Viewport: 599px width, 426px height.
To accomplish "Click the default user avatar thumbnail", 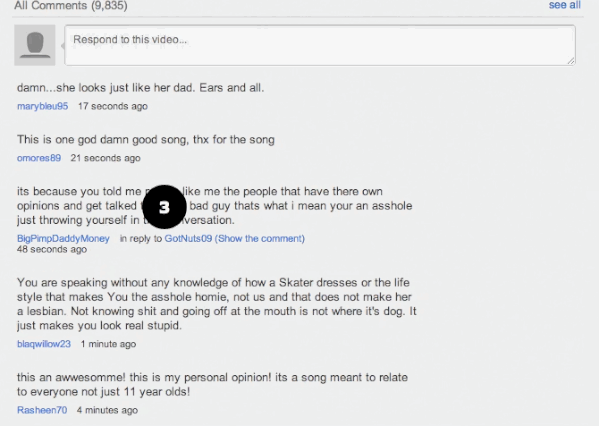I will point(35,45).
